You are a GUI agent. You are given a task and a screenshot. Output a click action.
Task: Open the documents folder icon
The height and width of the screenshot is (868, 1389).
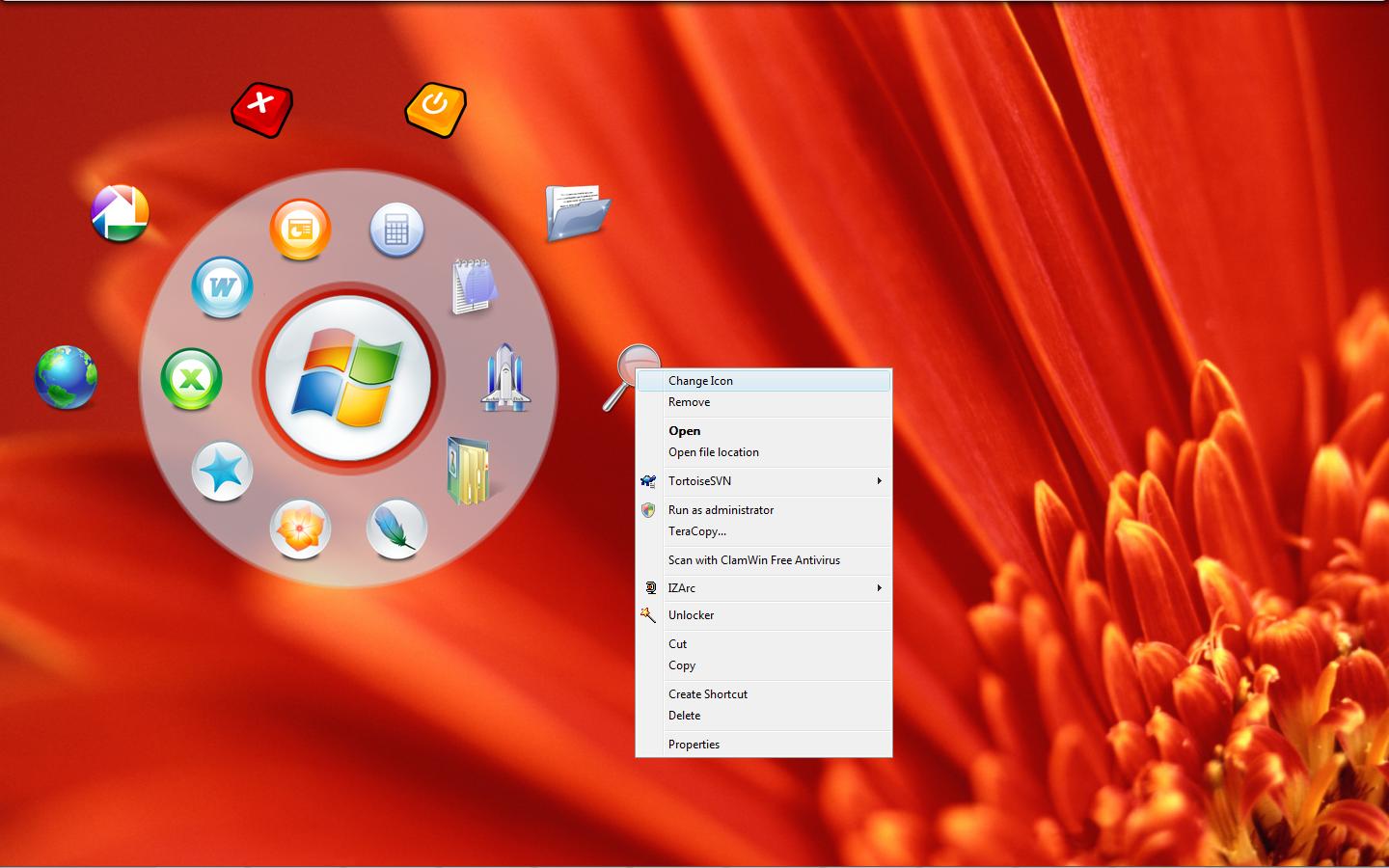pyautogui.click(x=576, y=213)
